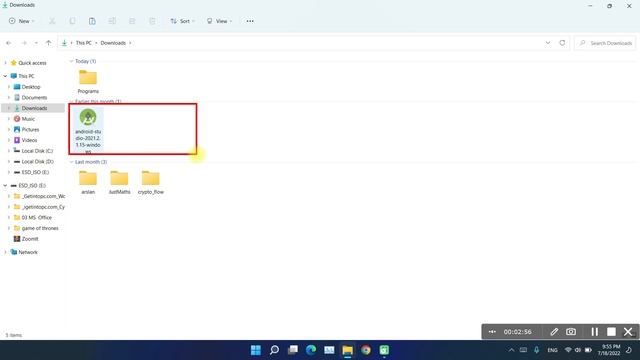Open File Explorer on taskbar
This screenshot has height=360, width=640.
tap(347, 350)
